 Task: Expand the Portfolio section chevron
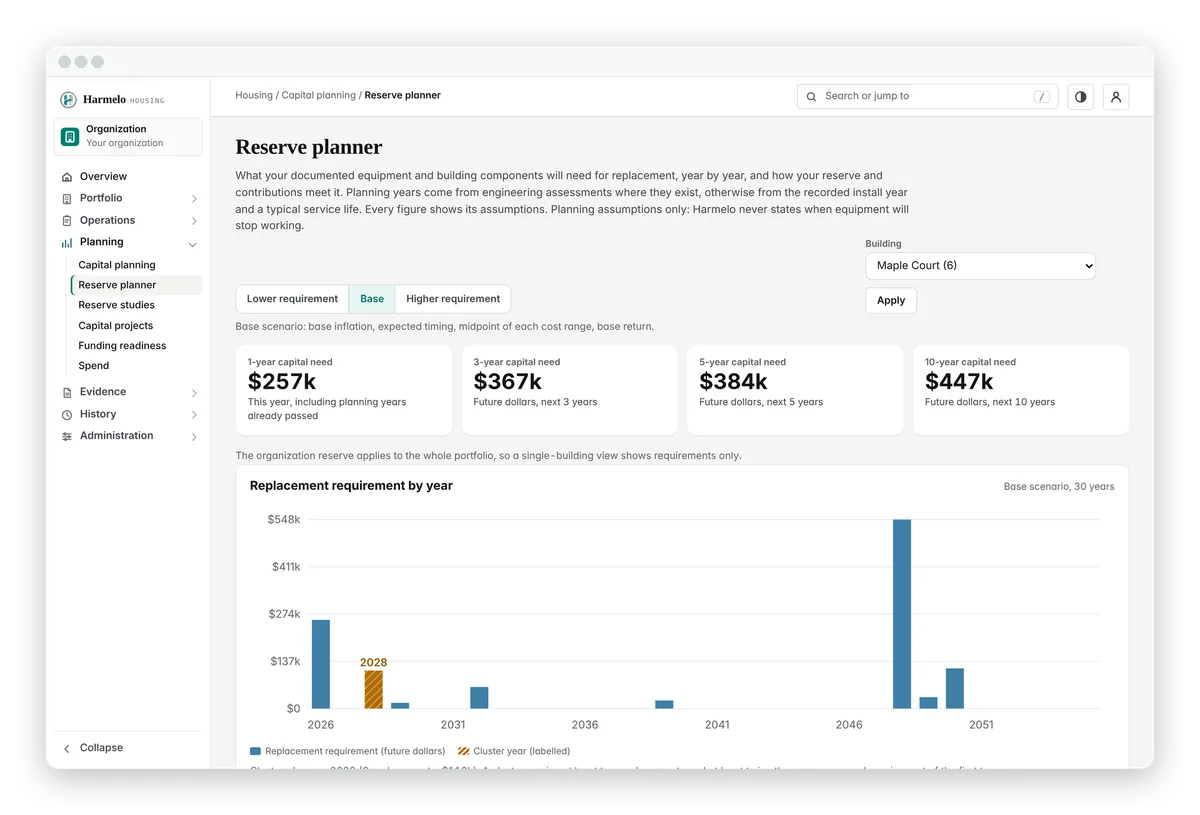[x=194, y=199]
